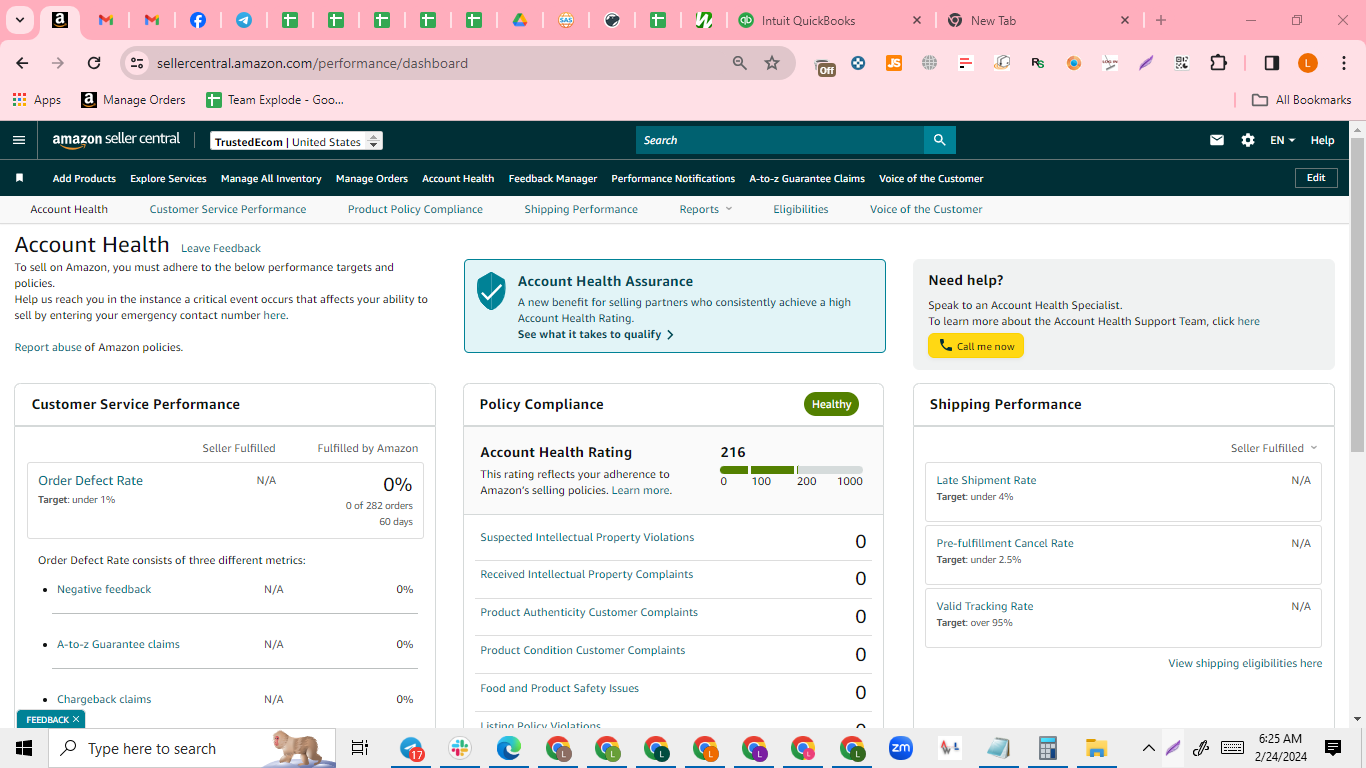Open A-to-z Guarantee Claims in navigation bar
The image size is (1366, 768).
pos(807,178)
